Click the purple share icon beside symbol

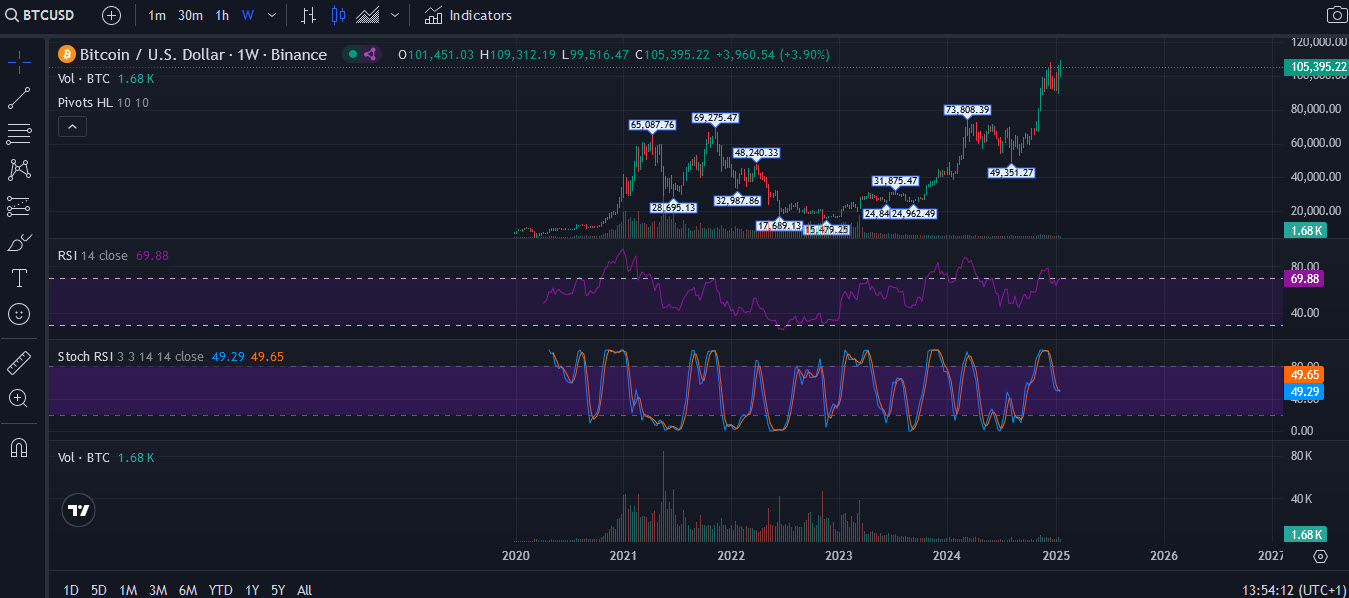click(369, 54)
